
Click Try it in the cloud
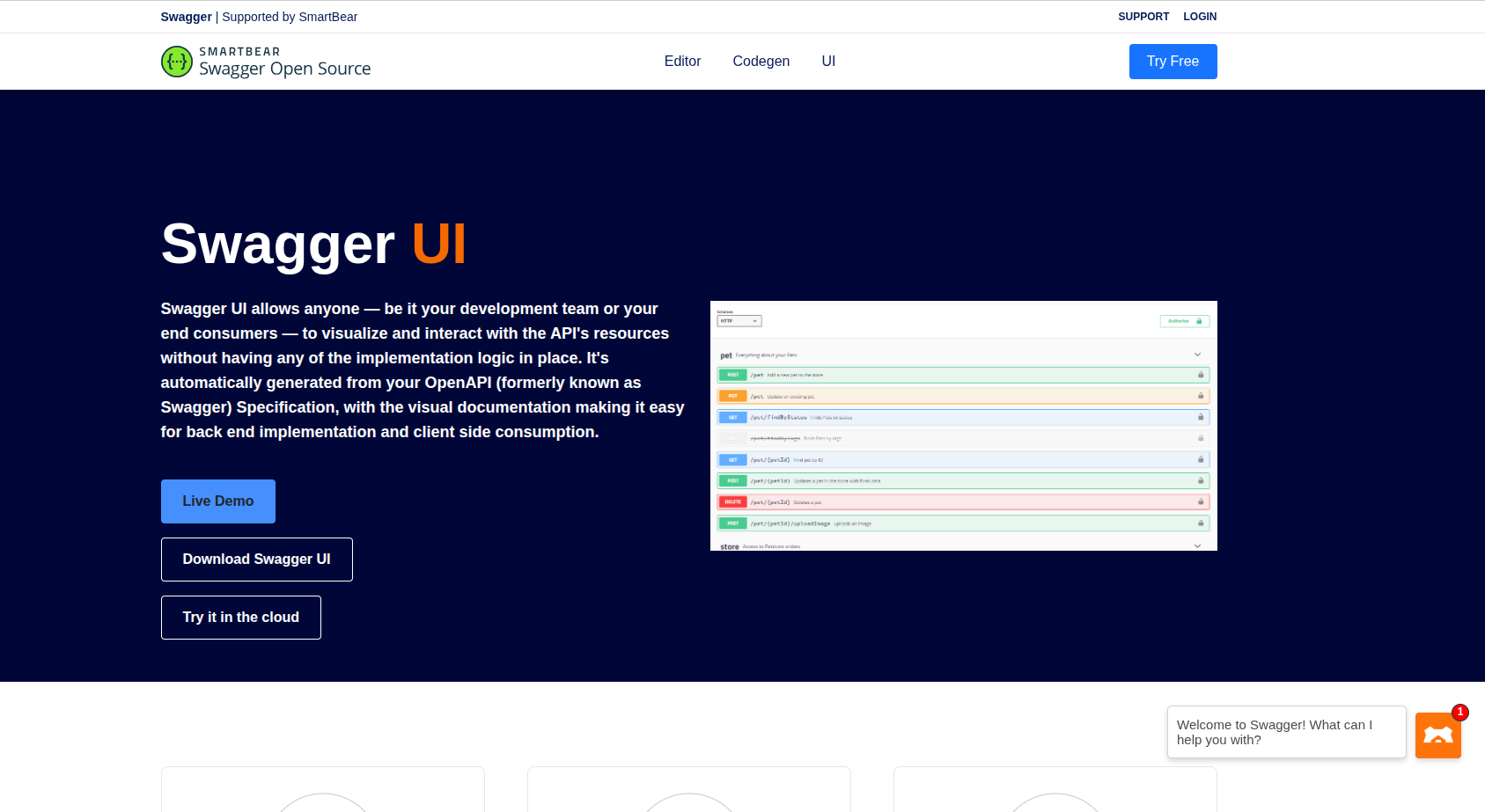(241, 618)
